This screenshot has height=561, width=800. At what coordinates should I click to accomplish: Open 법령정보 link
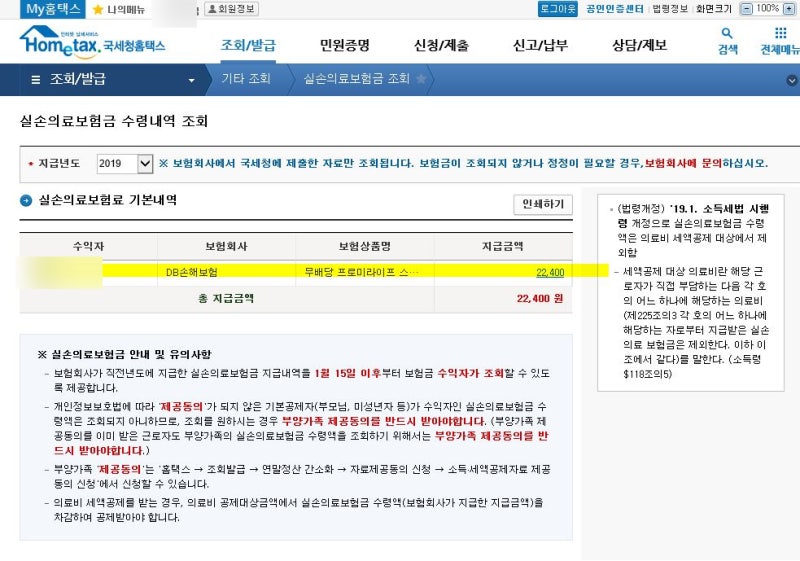[670, 9]
